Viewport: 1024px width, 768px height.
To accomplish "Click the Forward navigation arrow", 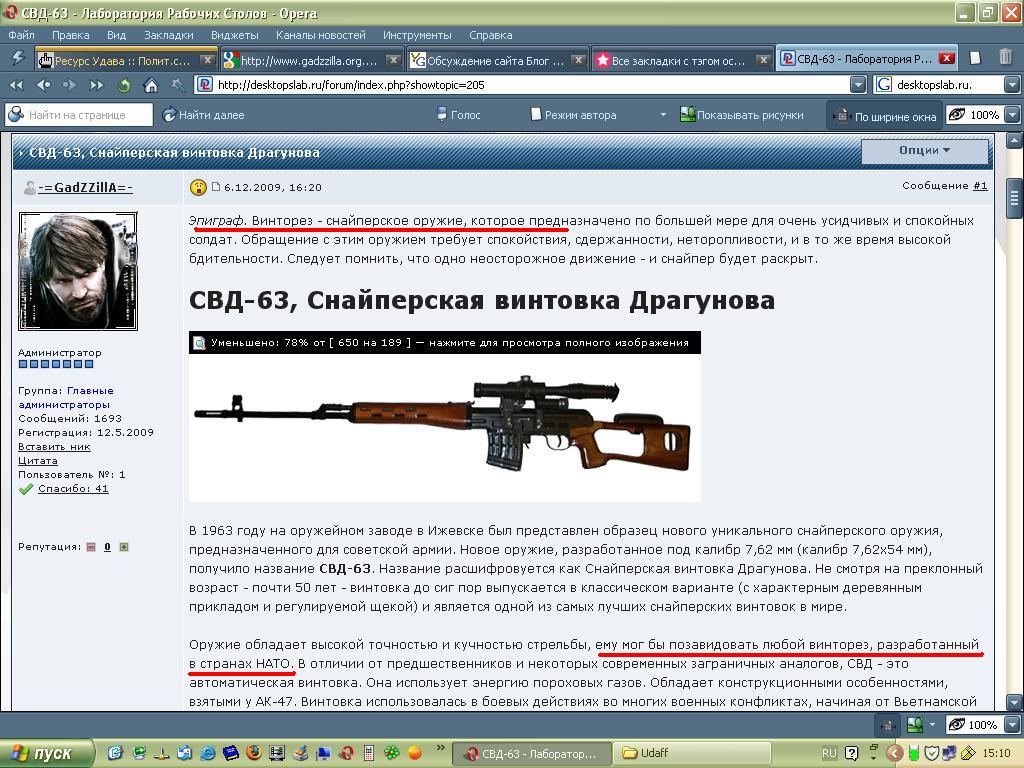I will coord(70,85).
